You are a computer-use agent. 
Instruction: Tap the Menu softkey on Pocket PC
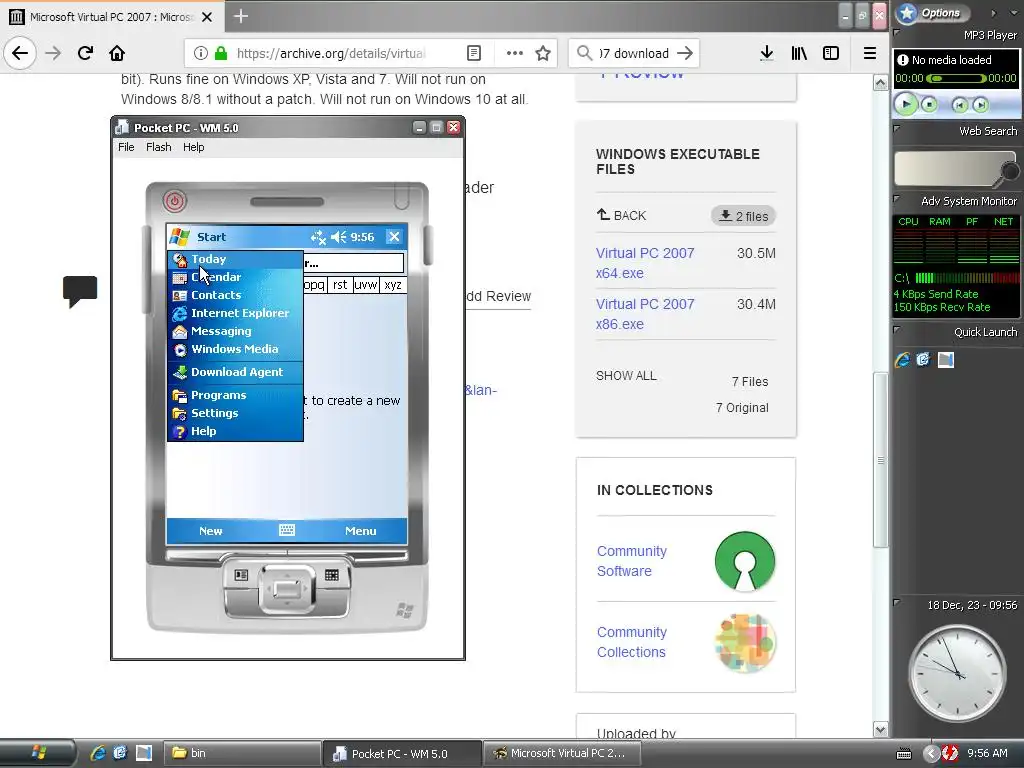360,531
